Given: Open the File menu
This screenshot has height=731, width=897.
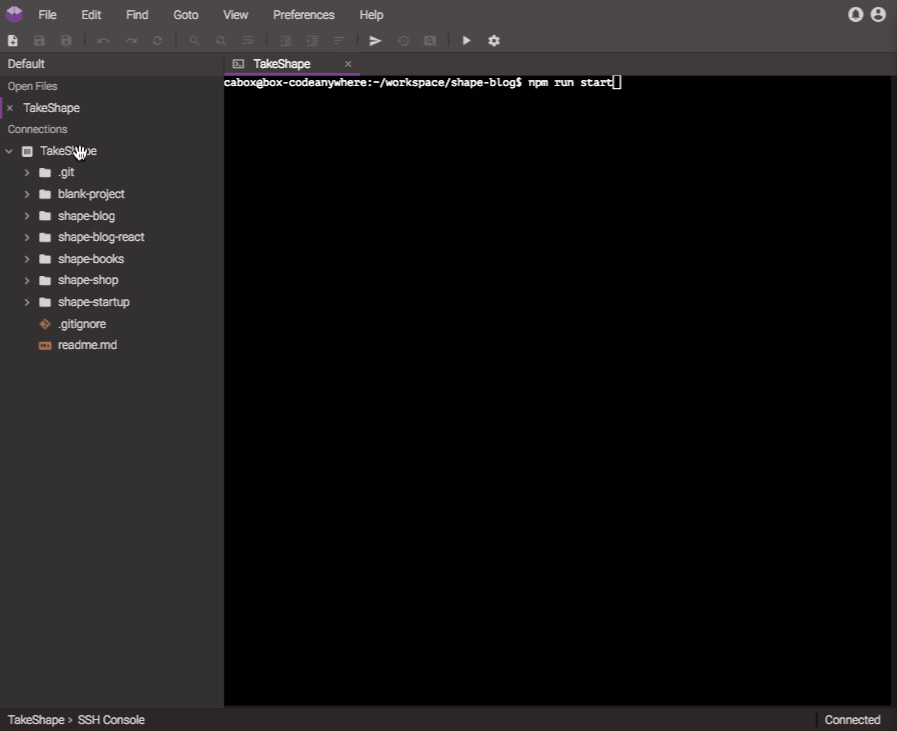Looking at the screenshot, I should tap(47, 15).
